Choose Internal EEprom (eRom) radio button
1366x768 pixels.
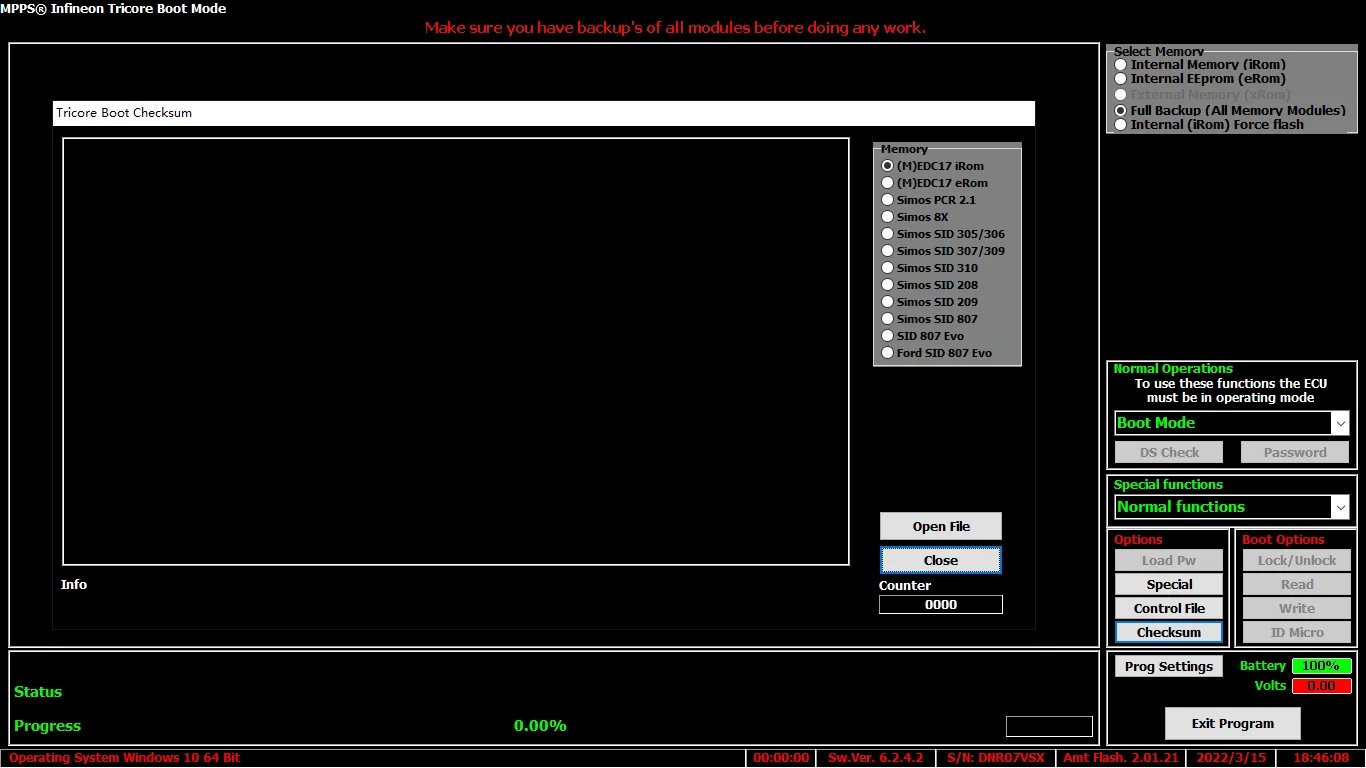tap(1121, 79)
